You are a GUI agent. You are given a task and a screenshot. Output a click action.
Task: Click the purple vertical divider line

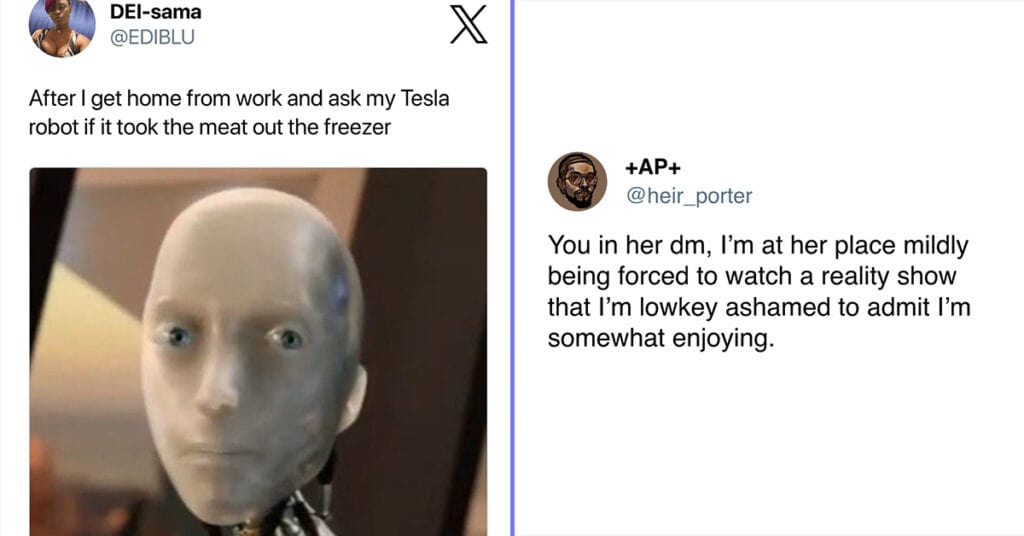[513, 268]
